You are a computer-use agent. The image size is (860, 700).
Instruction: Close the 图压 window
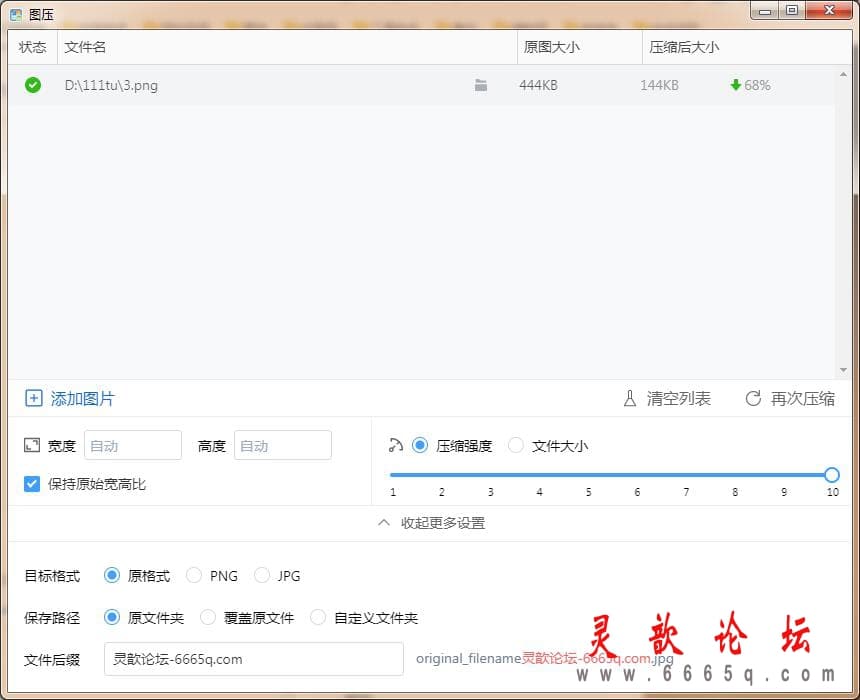click(830, 11)
